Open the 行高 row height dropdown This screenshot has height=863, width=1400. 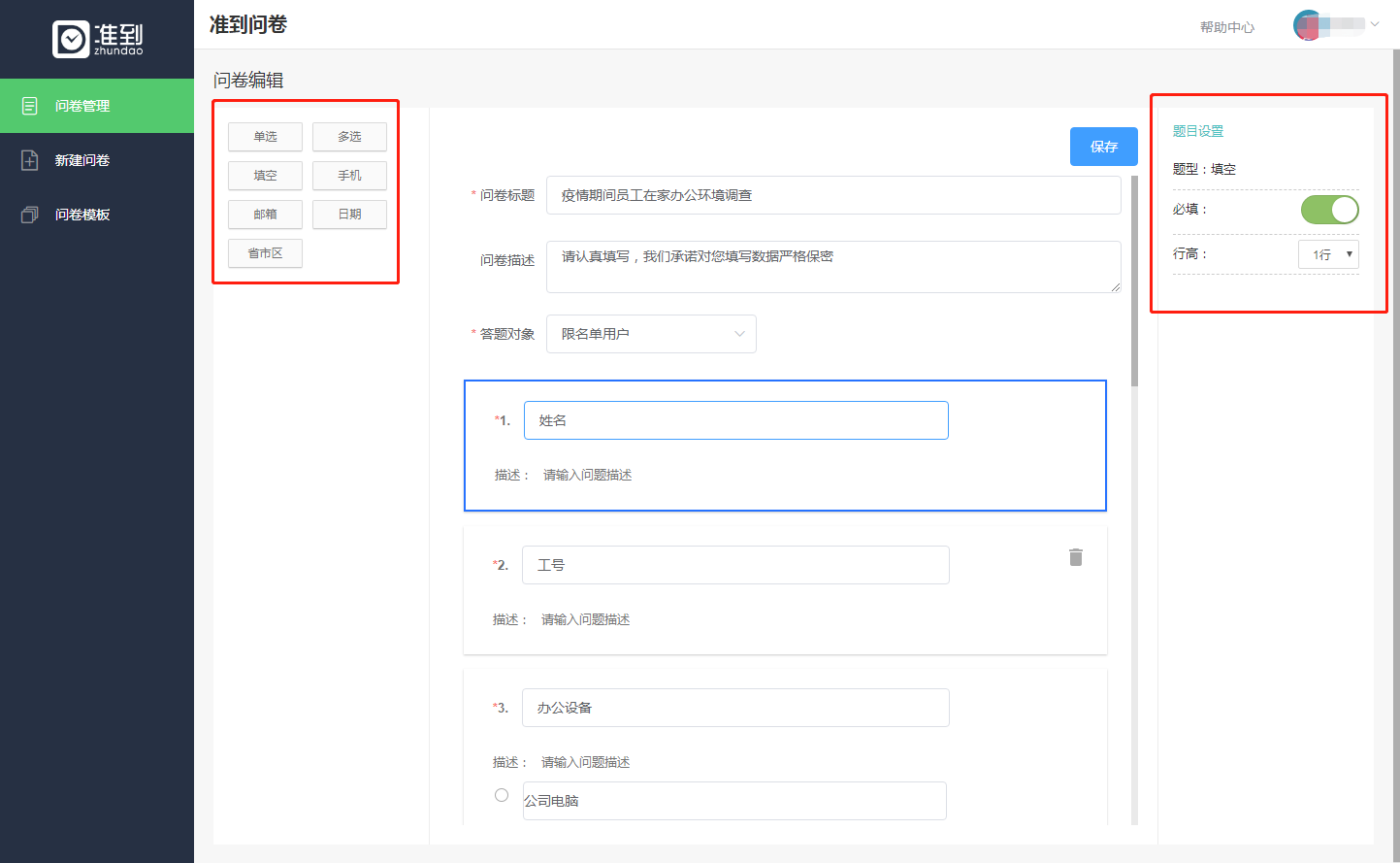pyautogui.click(x=1328, y=254)
